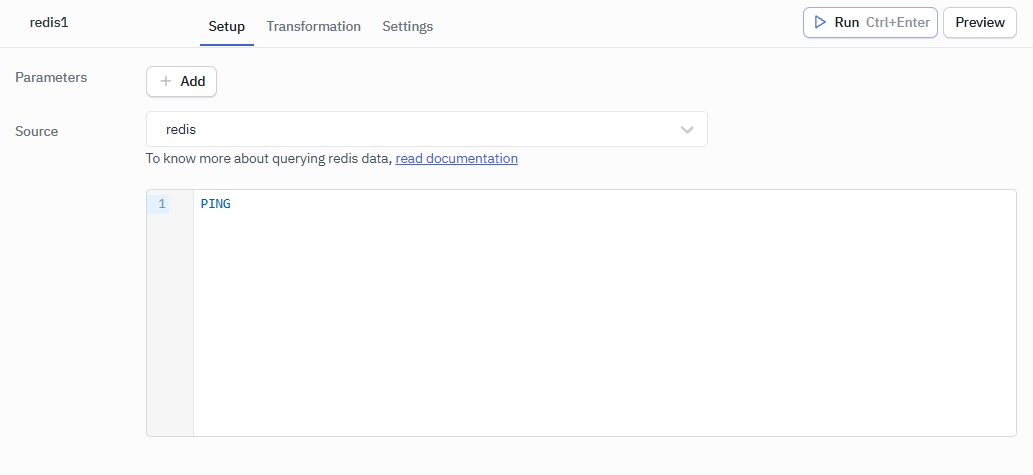The width and height of the screenshot is (1033, 475).
Task: Click the play triangle icon in Run
Action: pyautogui.click(x=820, y=22)
